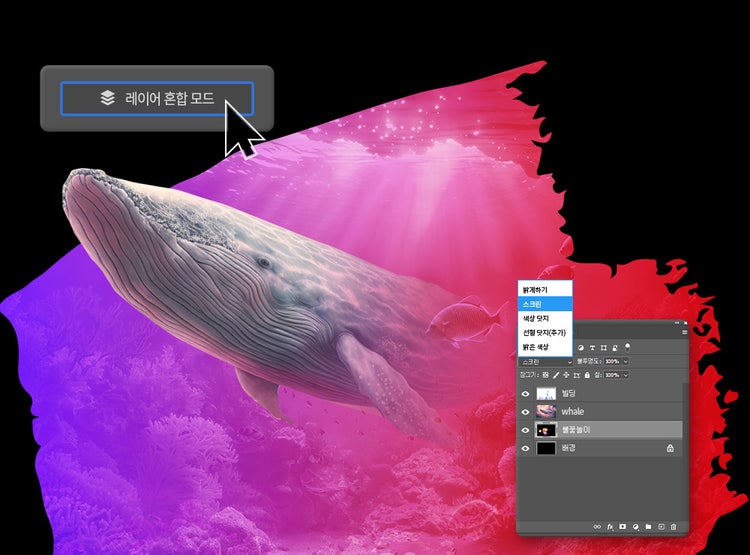Image resolution: width=750 pixels, height=555 pixels.
Task: Pick 색상 닷지 blend mode
Action: click(545, 318)
